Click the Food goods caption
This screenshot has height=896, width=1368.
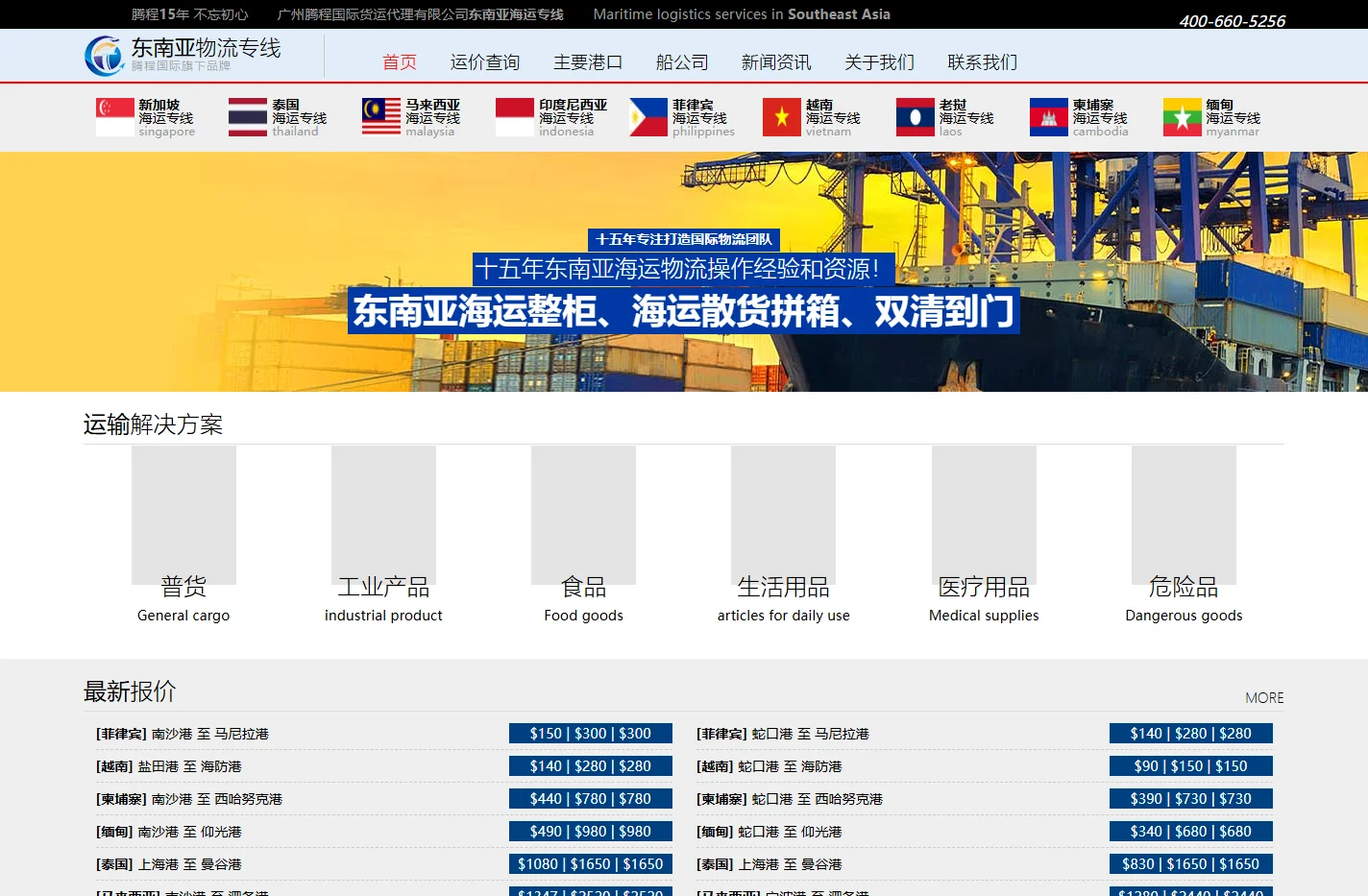click(x=583, y=616)
